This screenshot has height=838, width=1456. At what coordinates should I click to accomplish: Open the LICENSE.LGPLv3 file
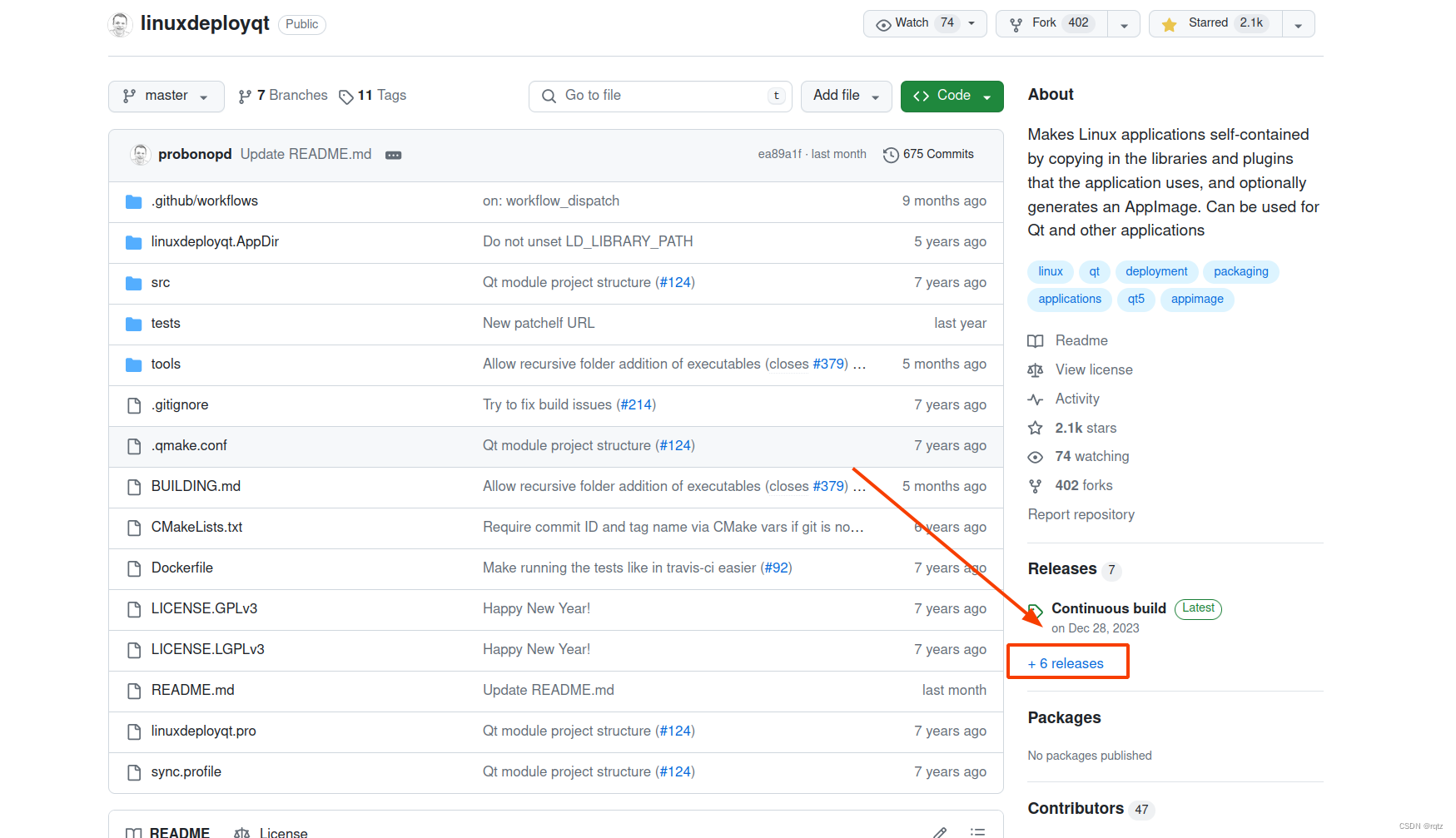207,649
